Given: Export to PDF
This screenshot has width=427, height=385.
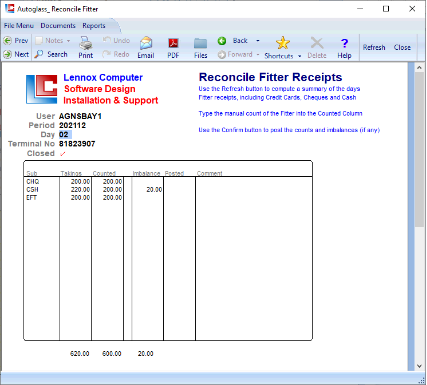Looking at the screenshot, I should (173, 48).
